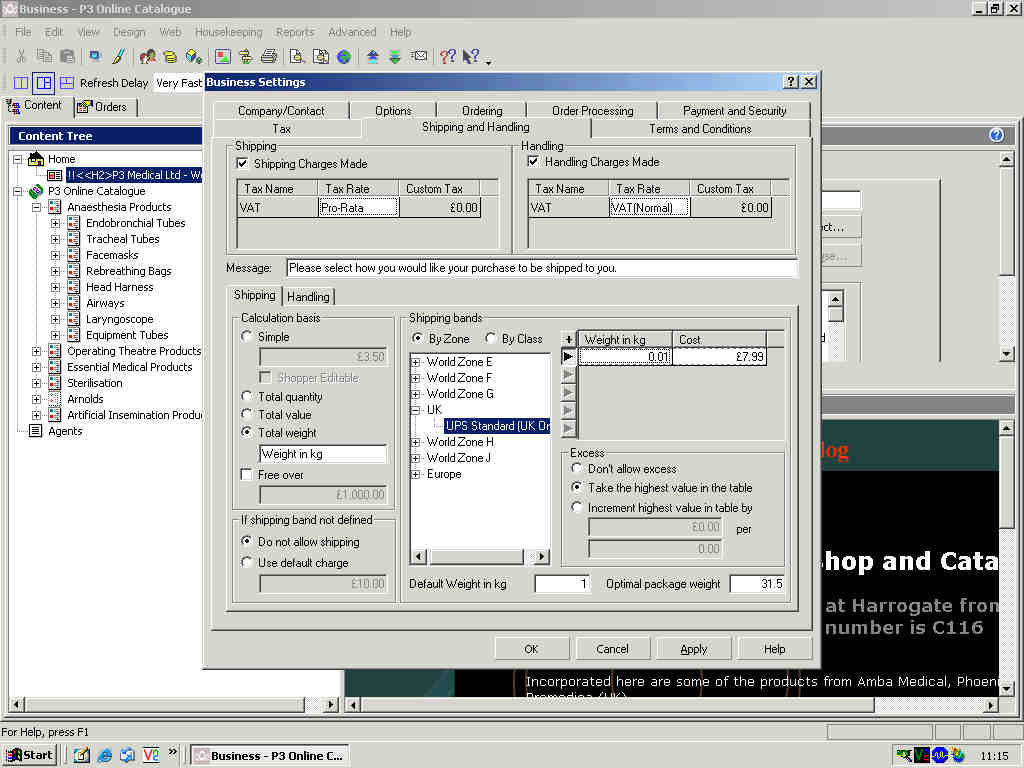
Task: Click the Apply button
Action: [x=694, y=649]
